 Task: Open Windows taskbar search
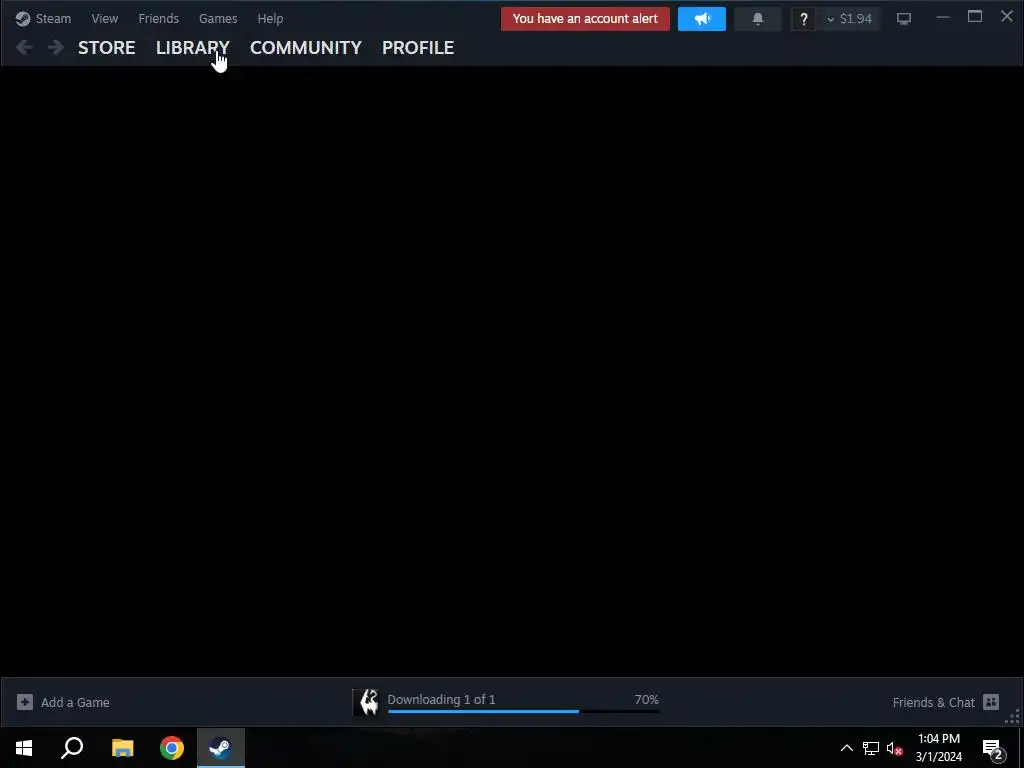pos(72,748)
